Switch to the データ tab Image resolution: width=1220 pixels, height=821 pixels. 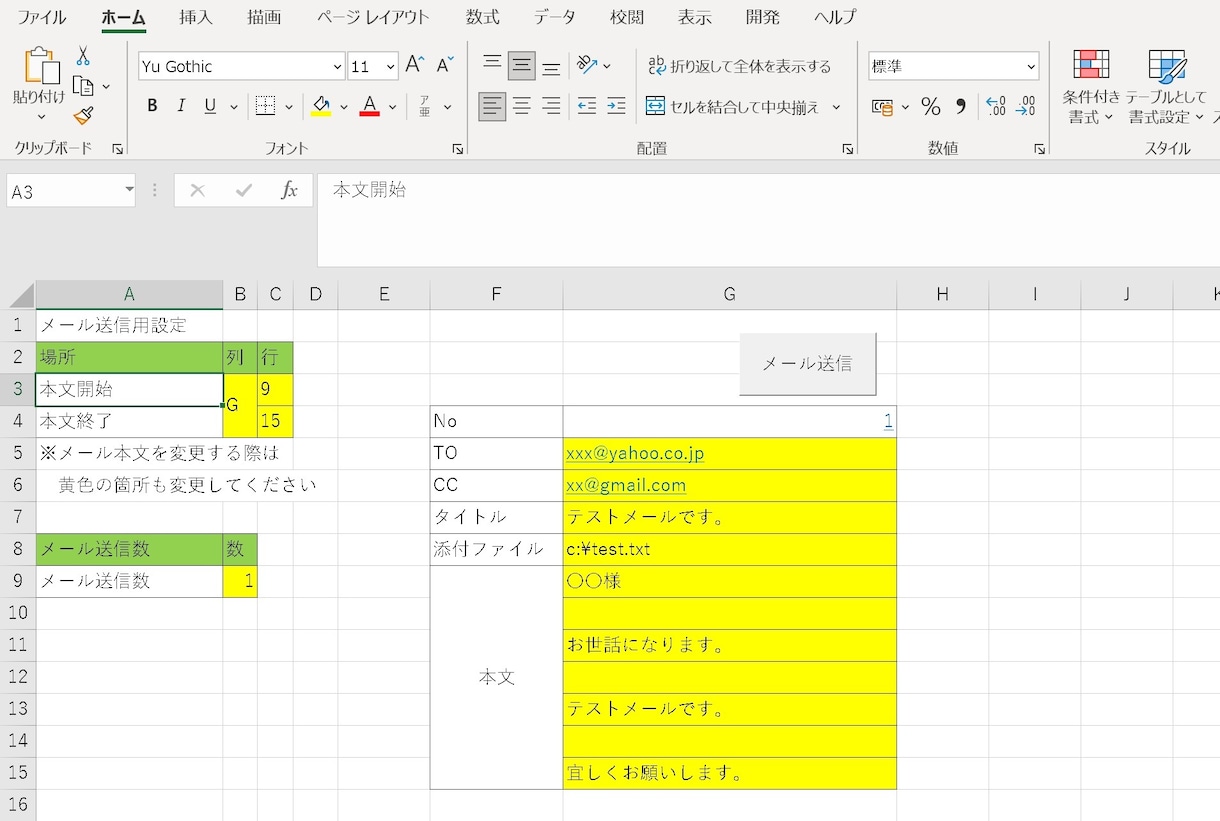coord(555,17)
